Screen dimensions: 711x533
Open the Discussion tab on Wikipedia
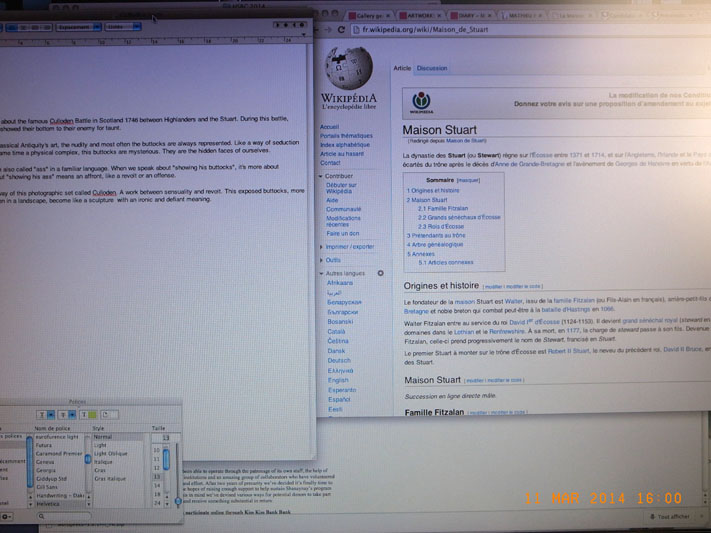click(432, 68)
